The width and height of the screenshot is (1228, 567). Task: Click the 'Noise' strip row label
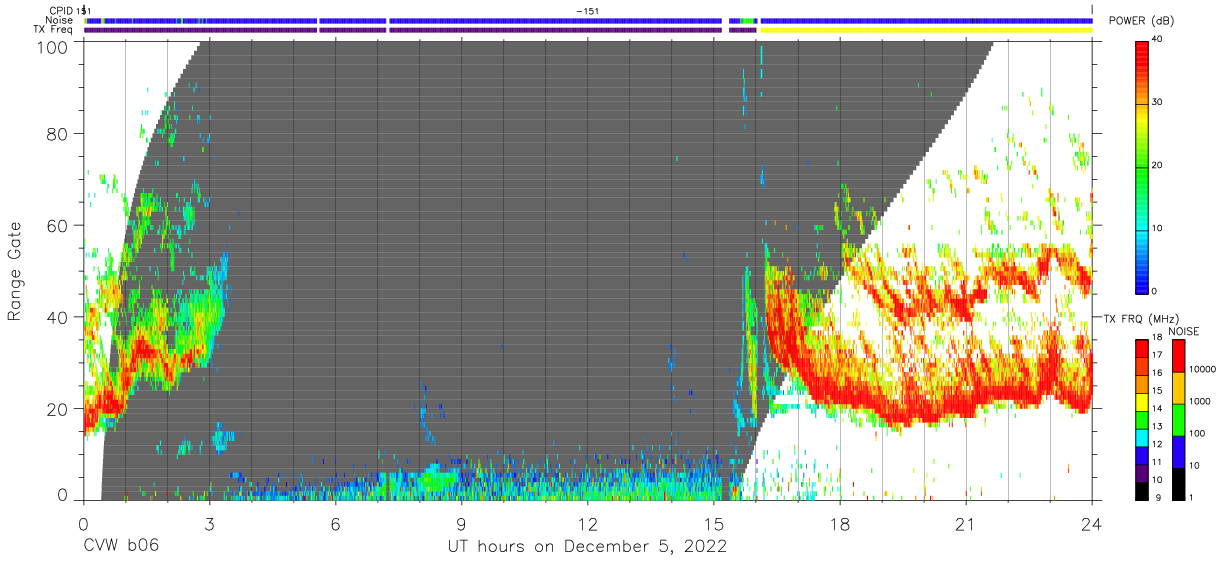[58, 20]
